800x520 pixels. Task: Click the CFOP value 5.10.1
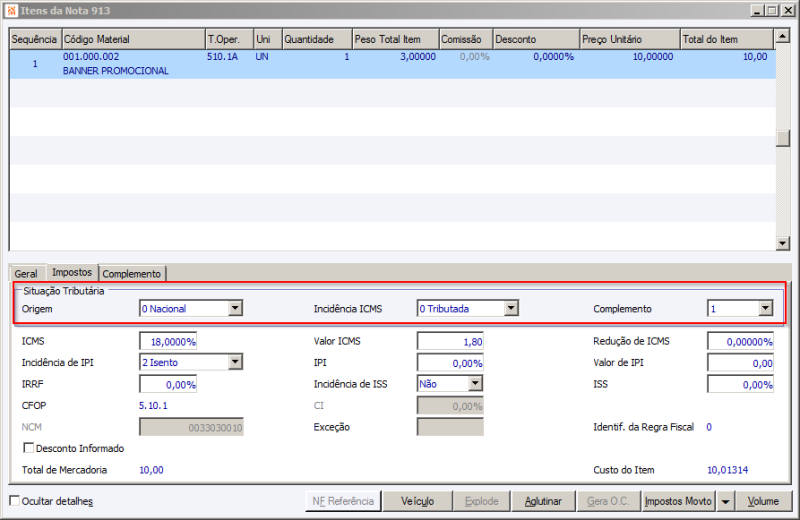pos(153,406)
